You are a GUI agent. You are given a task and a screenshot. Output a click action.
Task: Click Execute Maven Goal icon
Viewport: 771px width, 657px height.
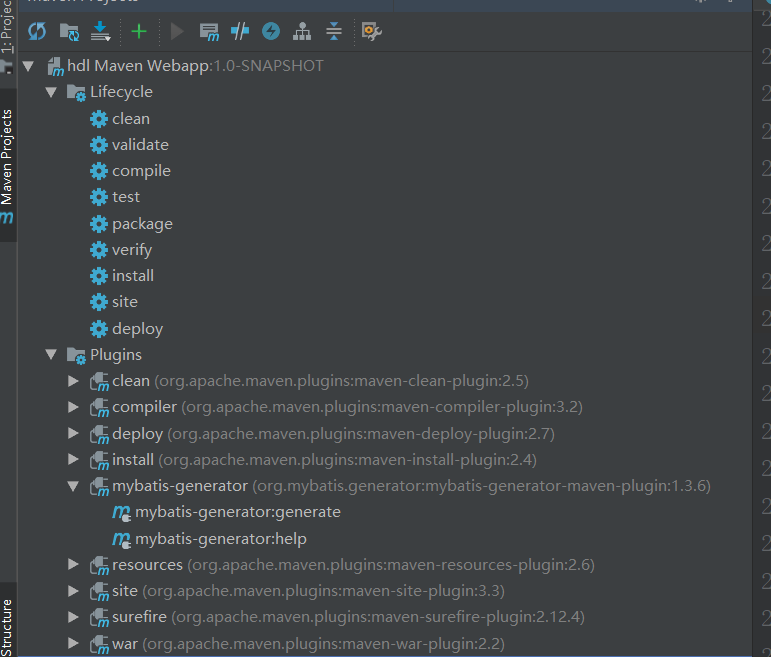(x=209, y=32)
